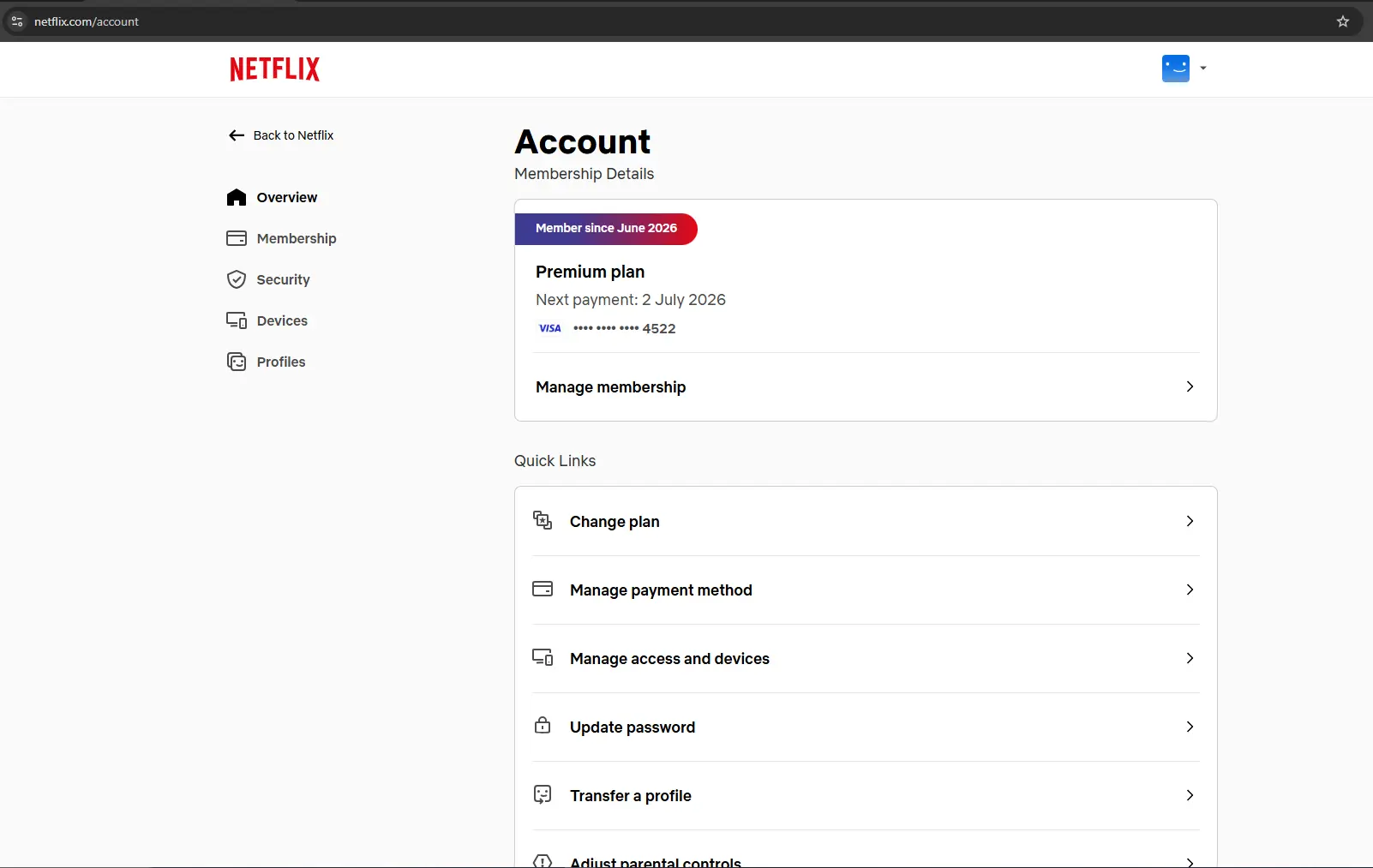Screen dimensions: 1373x868
Task: Click the Quick Links heading
Action: pyautogui.click(x=555, y=461)
